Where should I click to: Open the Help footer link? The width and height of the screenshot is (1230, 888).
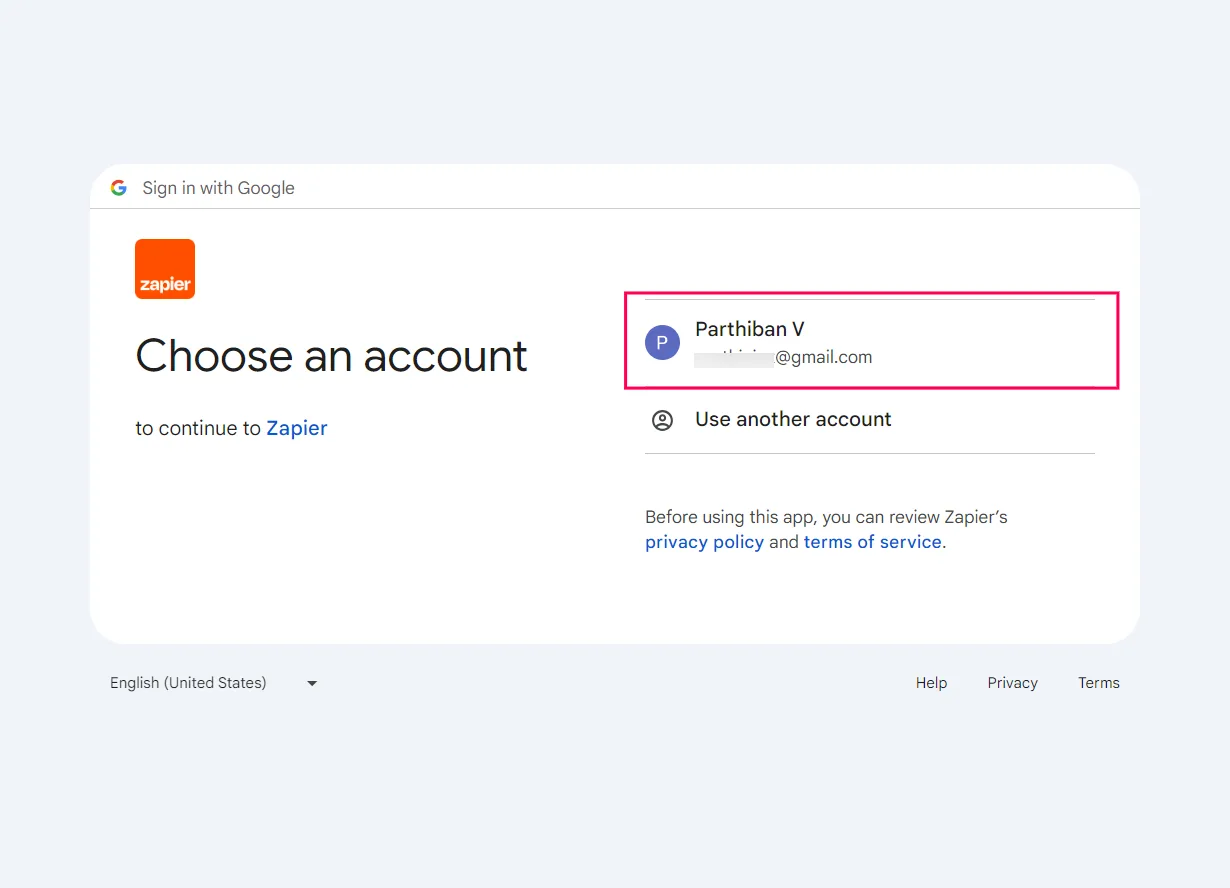[931, 683]
